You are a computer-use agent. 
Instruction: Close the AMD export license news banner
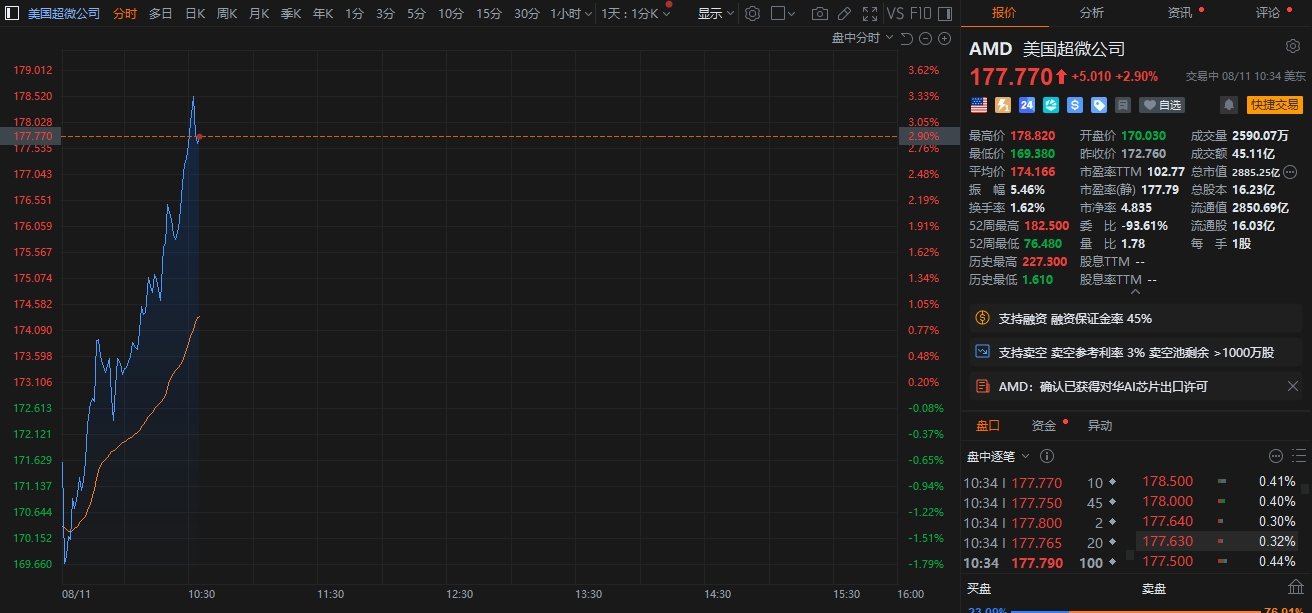[1293, 386]
